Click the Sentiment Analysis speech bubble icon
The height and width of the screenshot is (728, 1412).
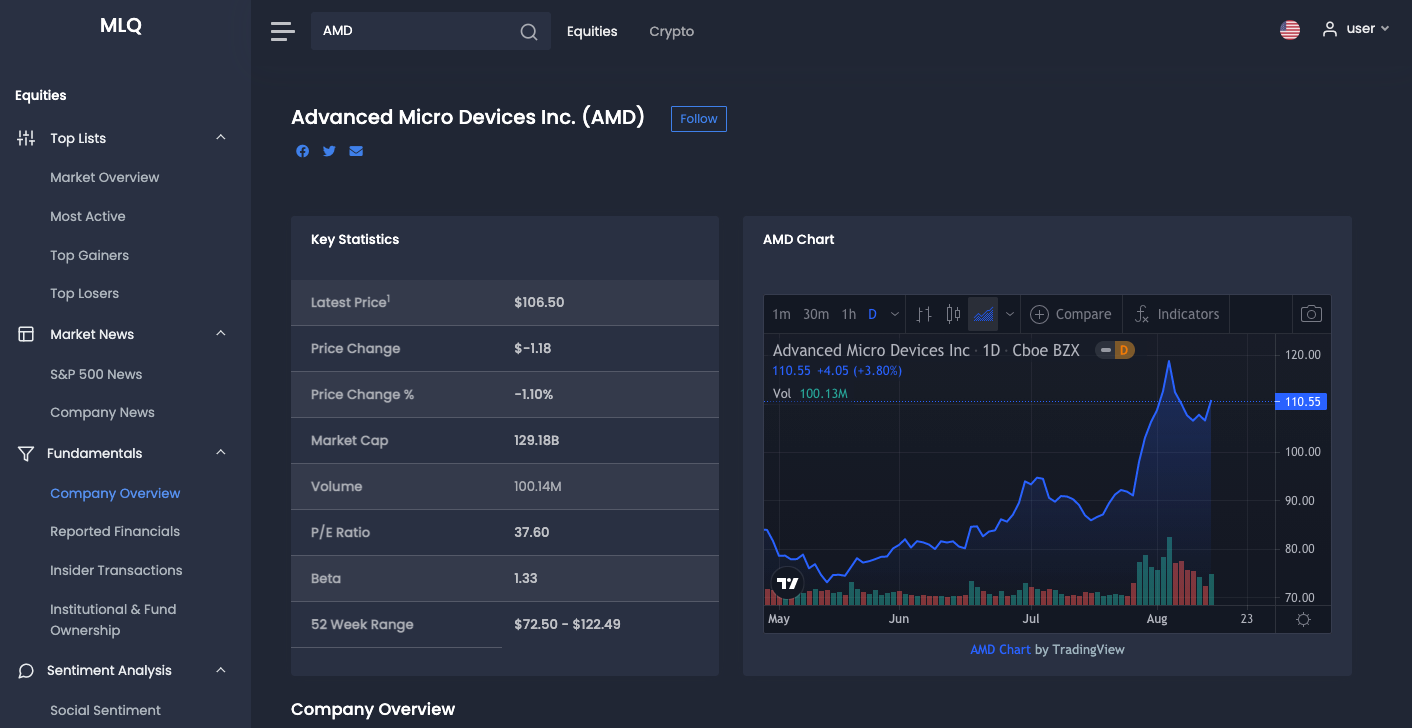26,670
